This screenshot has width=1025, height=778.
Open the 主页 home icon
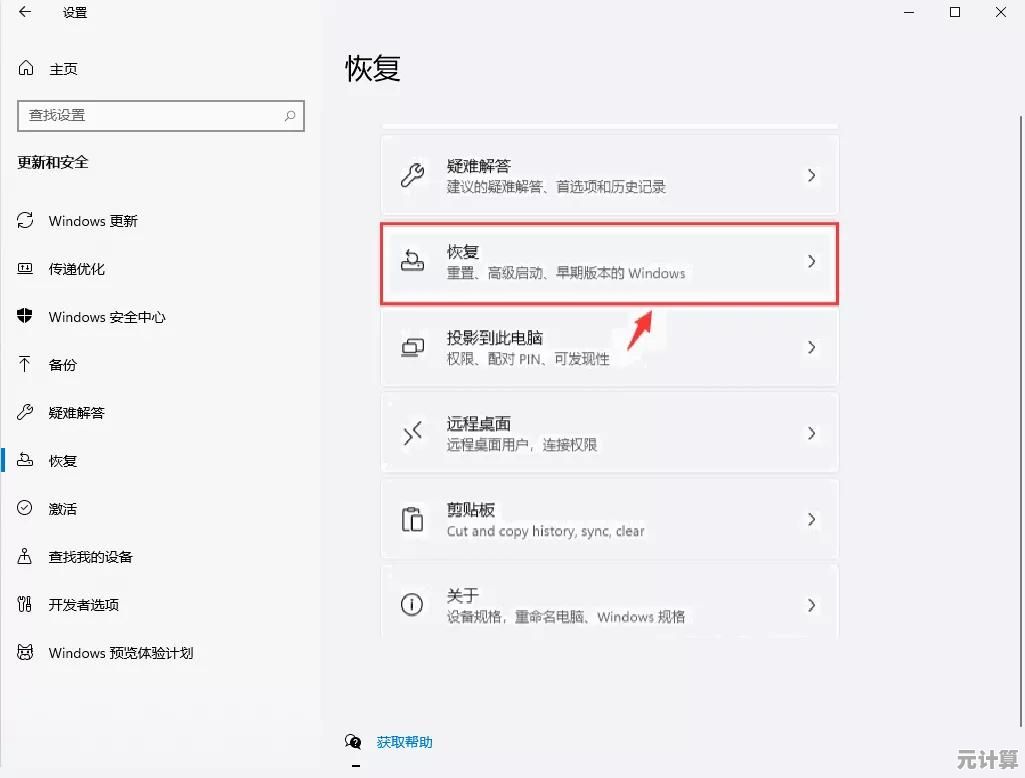pyautogui.click(x=26, y=69)
